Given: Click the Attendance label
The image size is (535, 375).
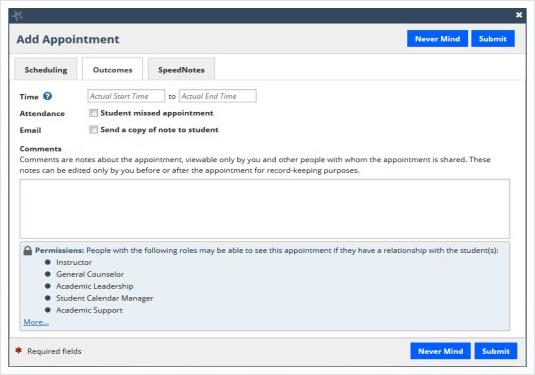Looking at the screenshot, I should [x=42, y=113].
